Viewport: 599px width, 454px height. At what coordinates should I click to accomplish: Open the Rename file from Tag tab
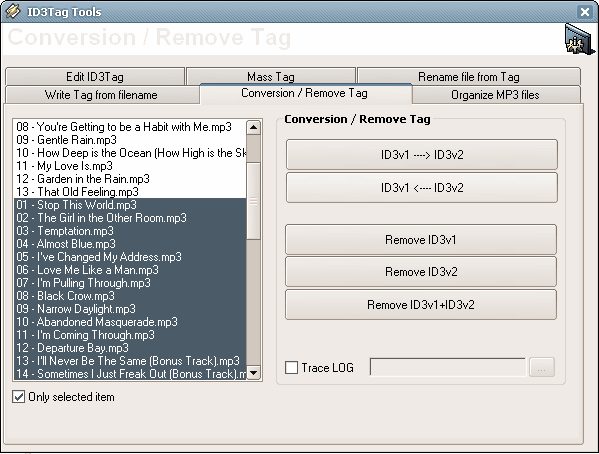click(469, 76)
